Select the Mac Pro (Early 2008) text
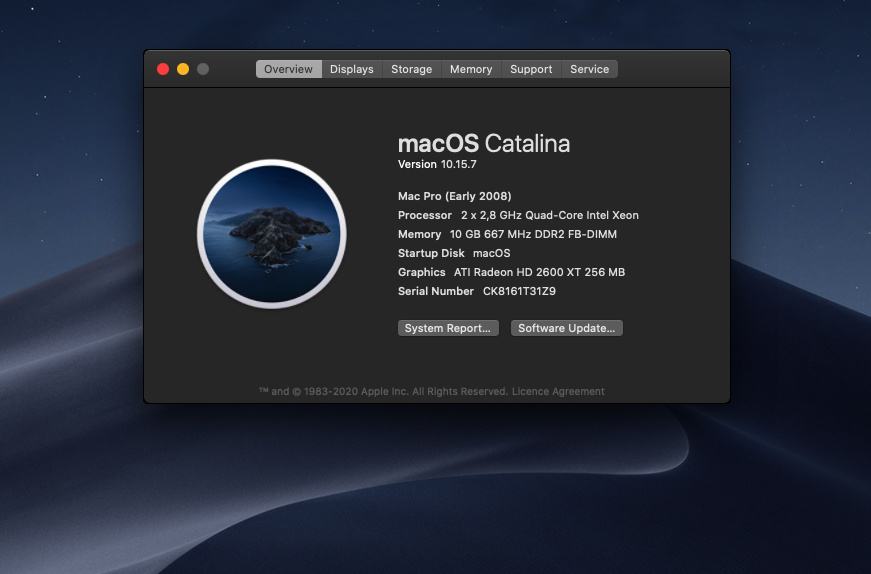The image size is (871, 574). tap(454, 196)
